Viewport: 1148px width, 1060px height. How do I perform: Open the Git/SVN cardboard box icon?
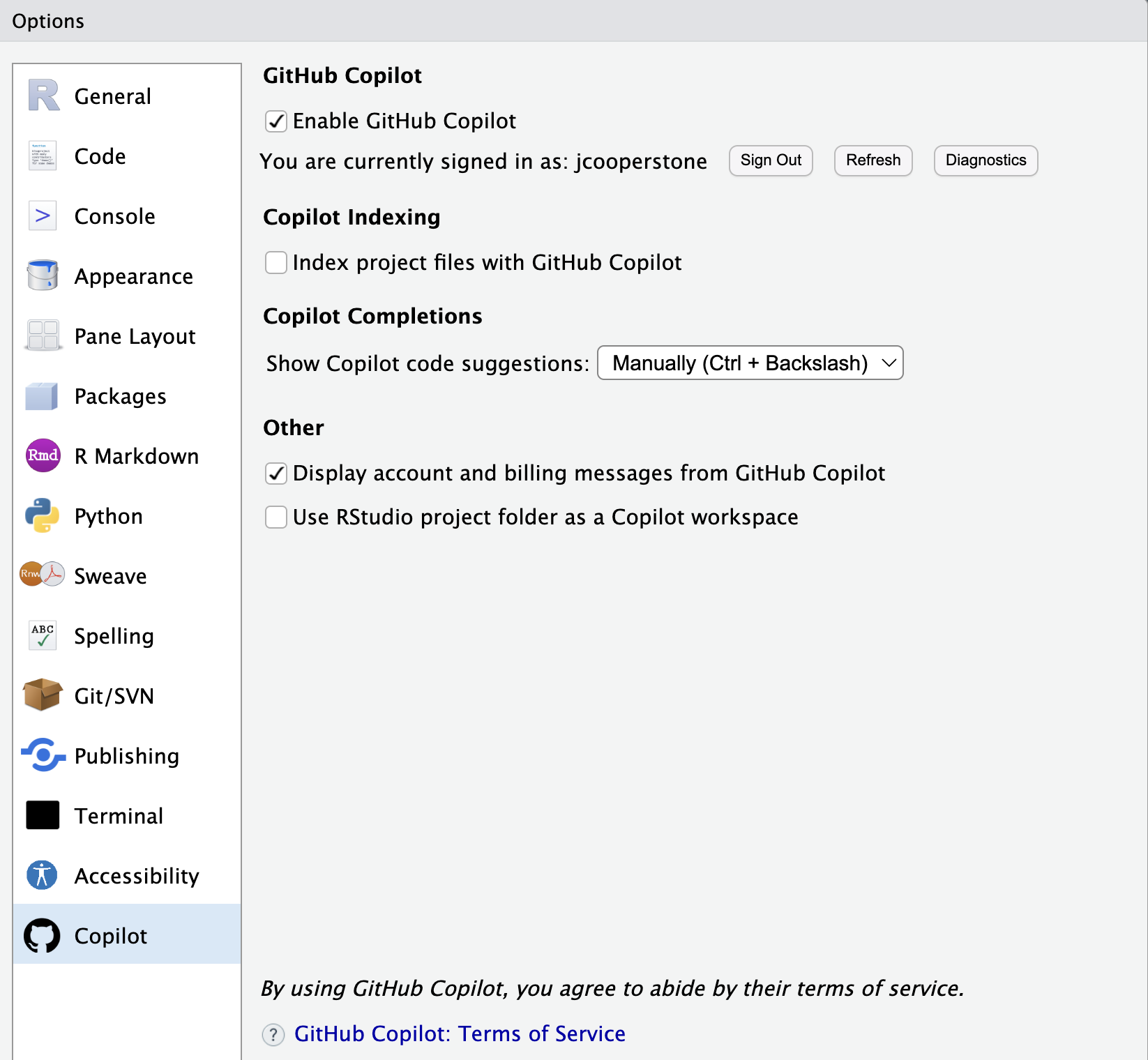point(43,695)
